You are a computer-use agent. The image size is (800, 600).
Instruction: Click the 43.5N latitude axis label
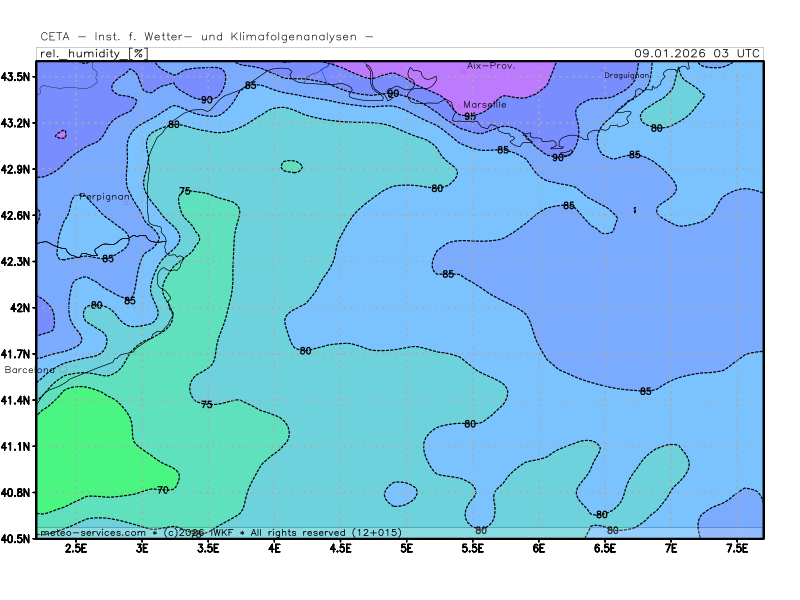pos(19,77)
